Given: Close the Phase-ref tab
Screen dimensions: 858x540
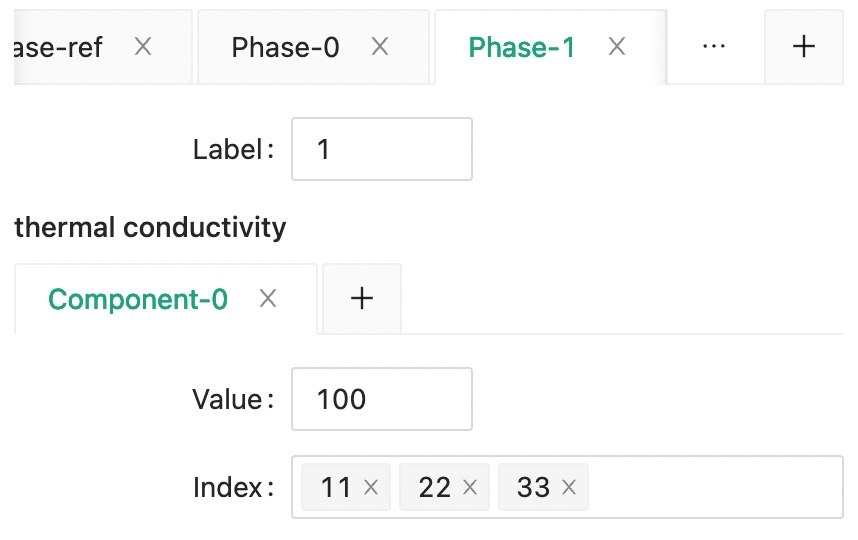Looking at the screenshot, I should pyautogui.click(x=143, y=47).
